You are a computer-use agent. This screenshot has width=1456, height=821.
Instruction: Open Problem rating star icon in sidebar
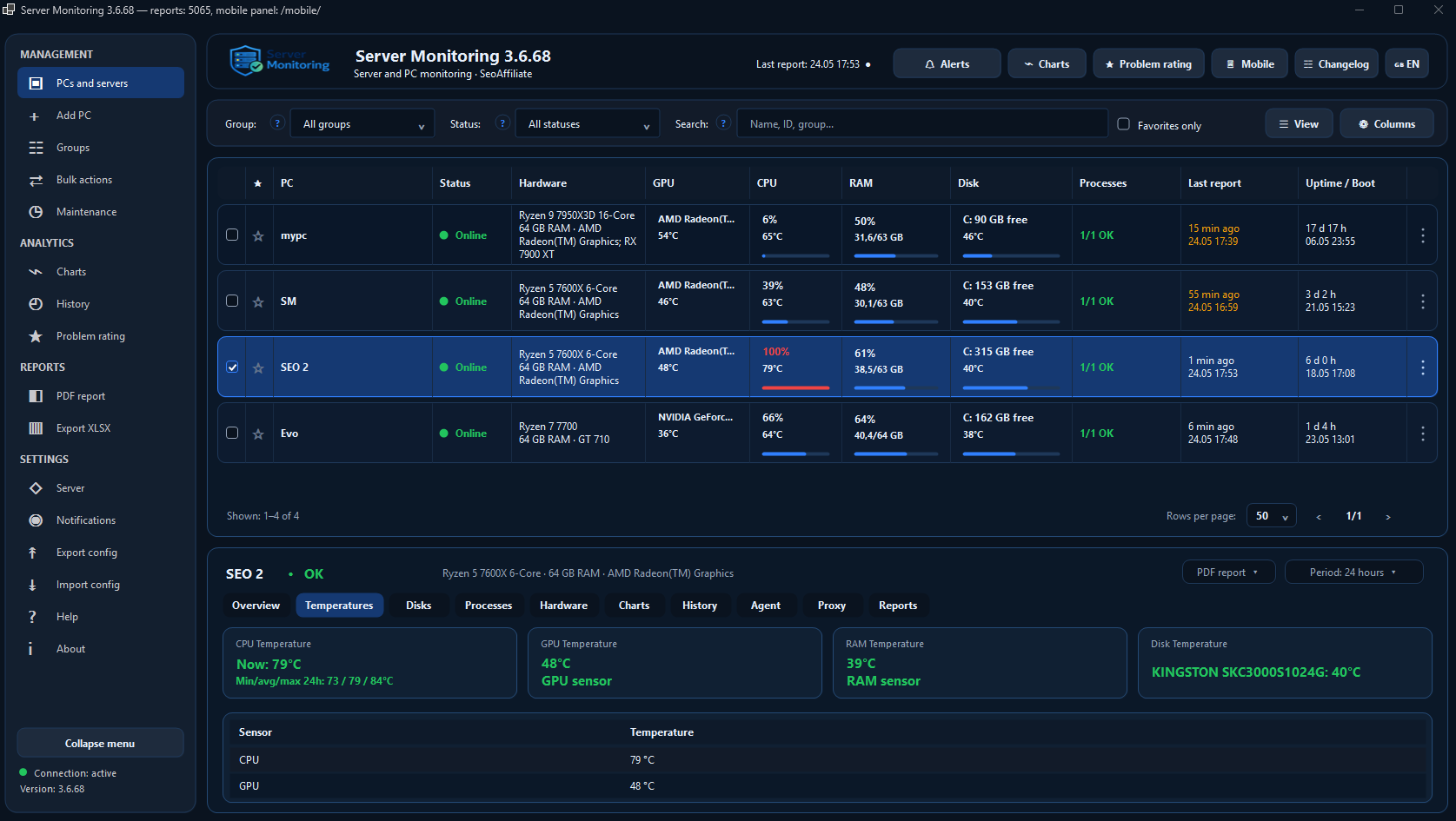click(36, 336)
